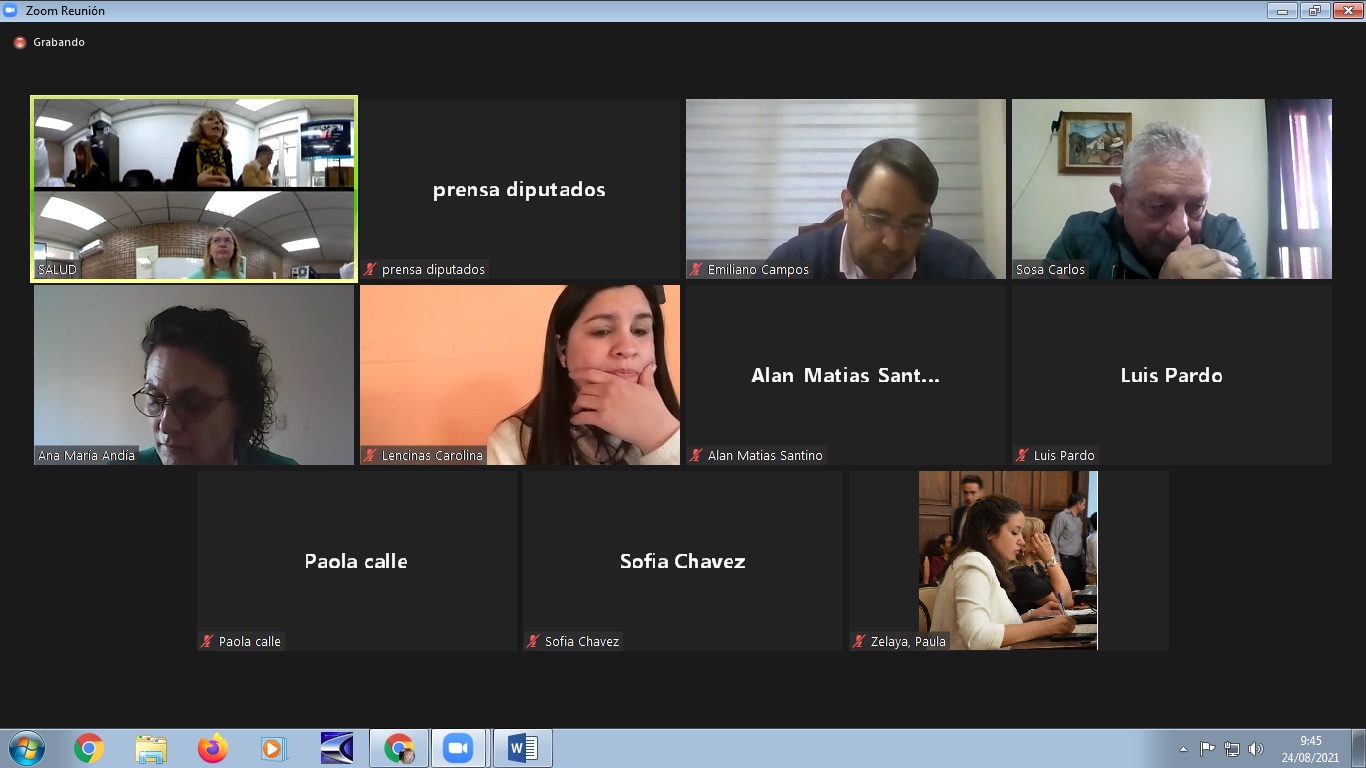1366x768 pixels.
Task: Open Action Center flag in system tray
Action: [x=1208, y=749]
